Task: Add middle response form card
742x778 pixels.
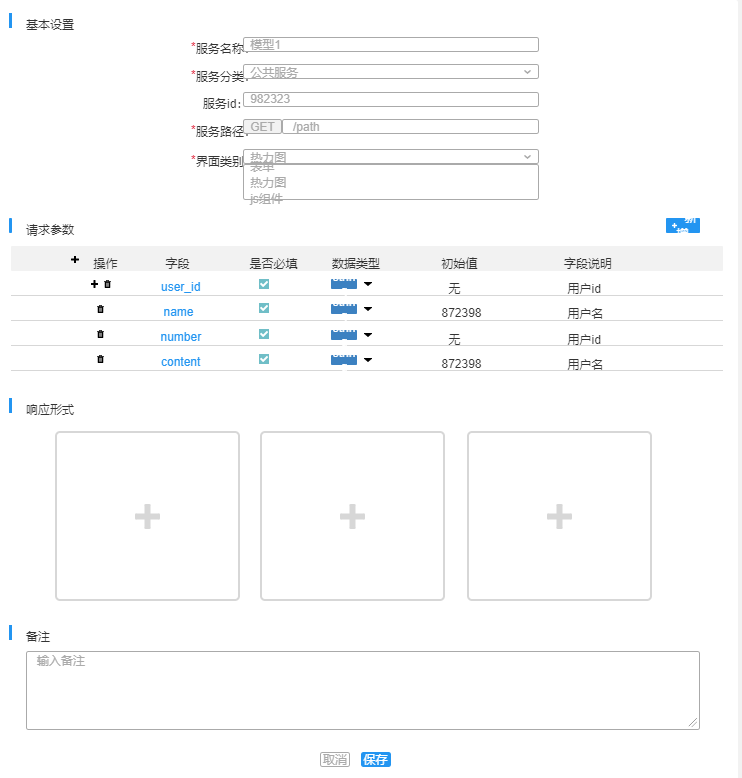Action: point(352,516)
